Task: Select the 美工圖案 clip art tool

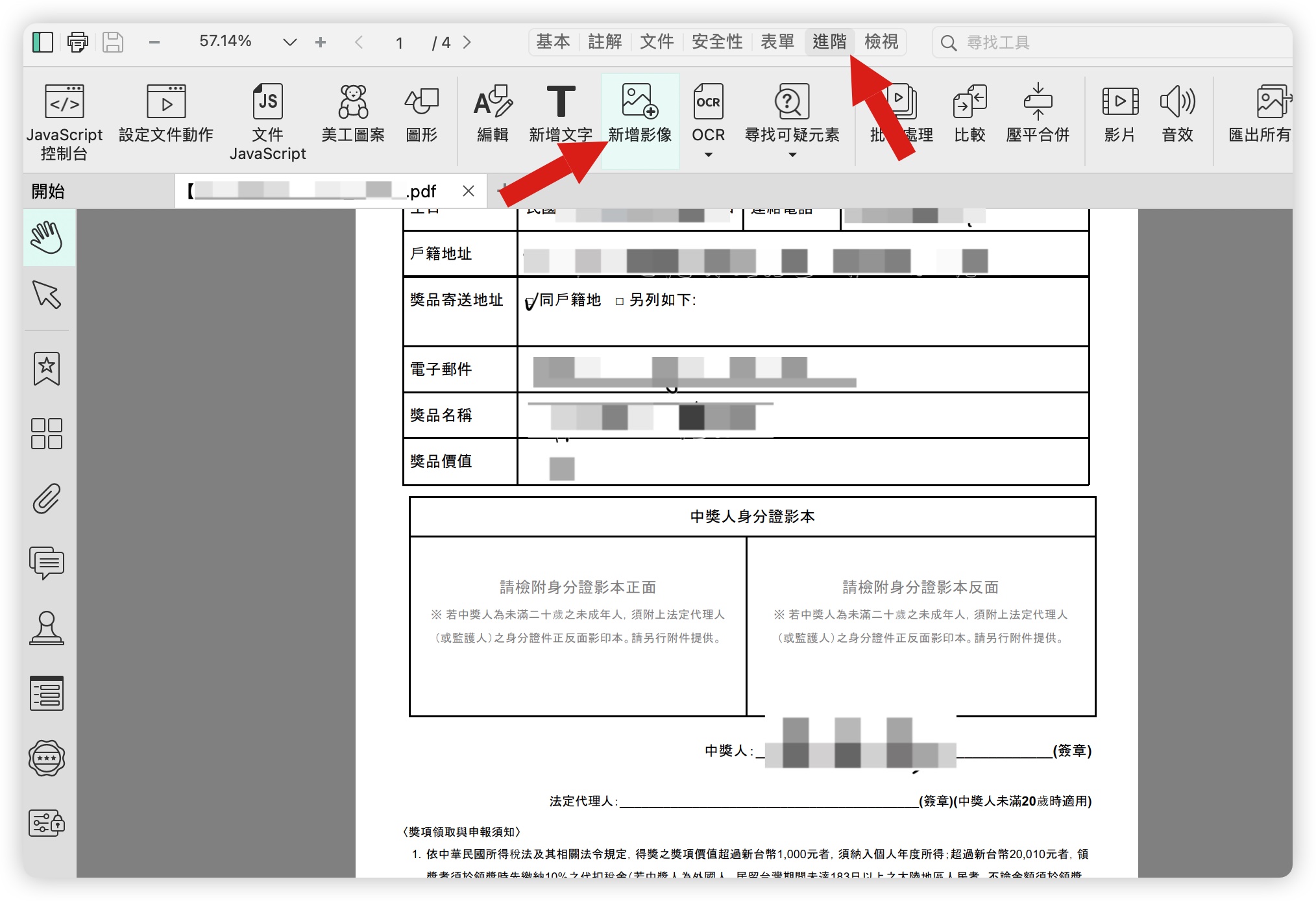Action: click(x=353, y=114)
